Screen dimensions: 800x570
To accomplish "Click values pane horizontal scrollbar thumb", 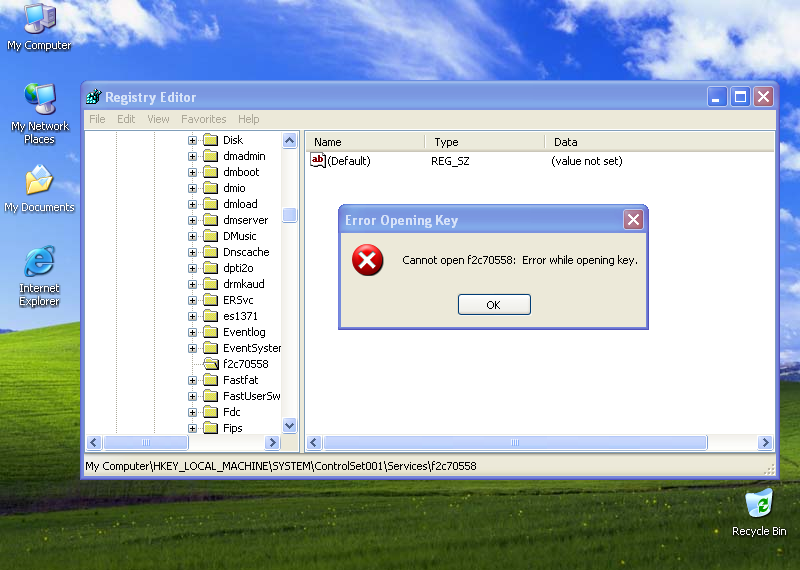I will (515, 442).
